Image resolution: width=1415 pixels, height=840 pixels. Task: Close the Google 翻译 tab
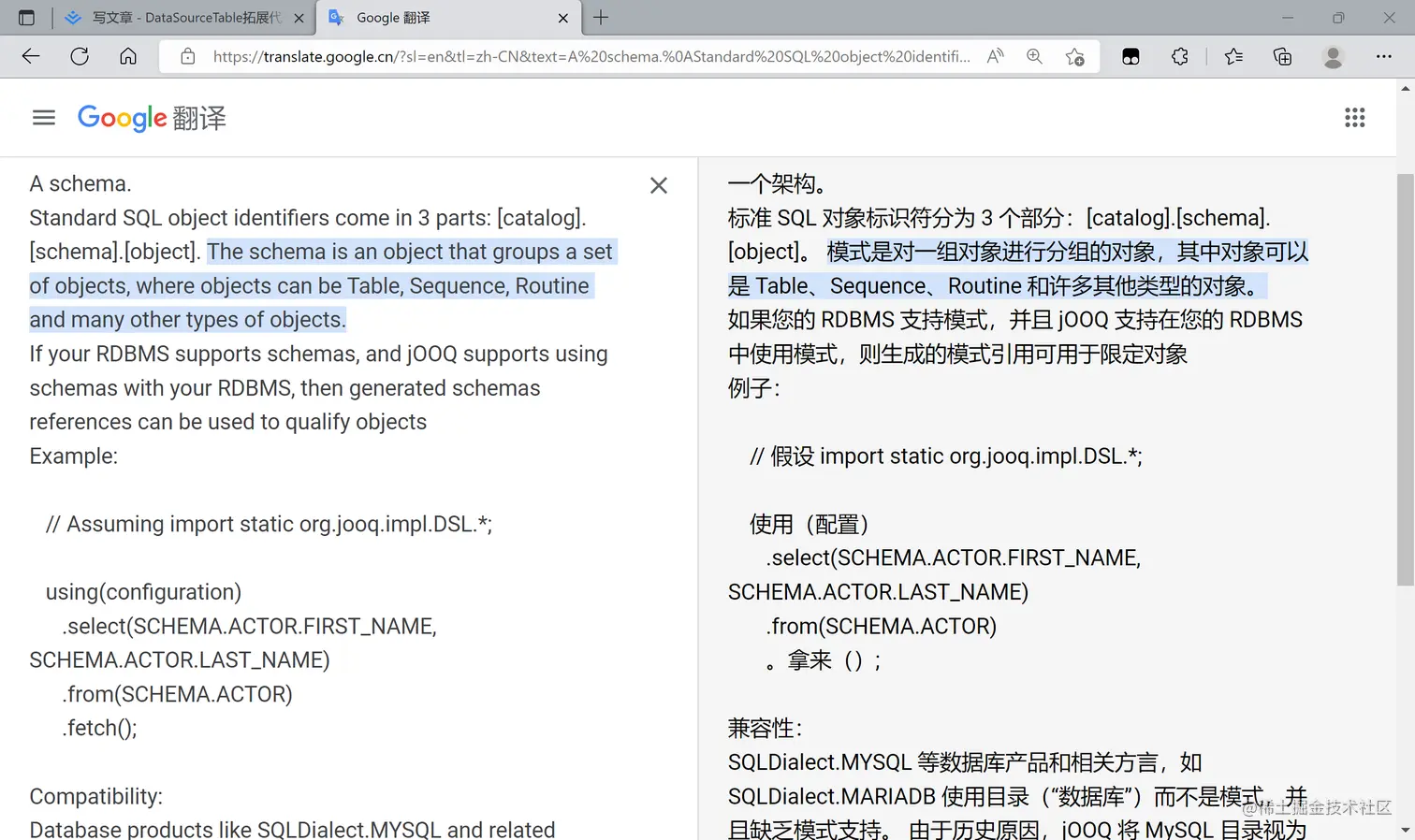pos(562,18)
